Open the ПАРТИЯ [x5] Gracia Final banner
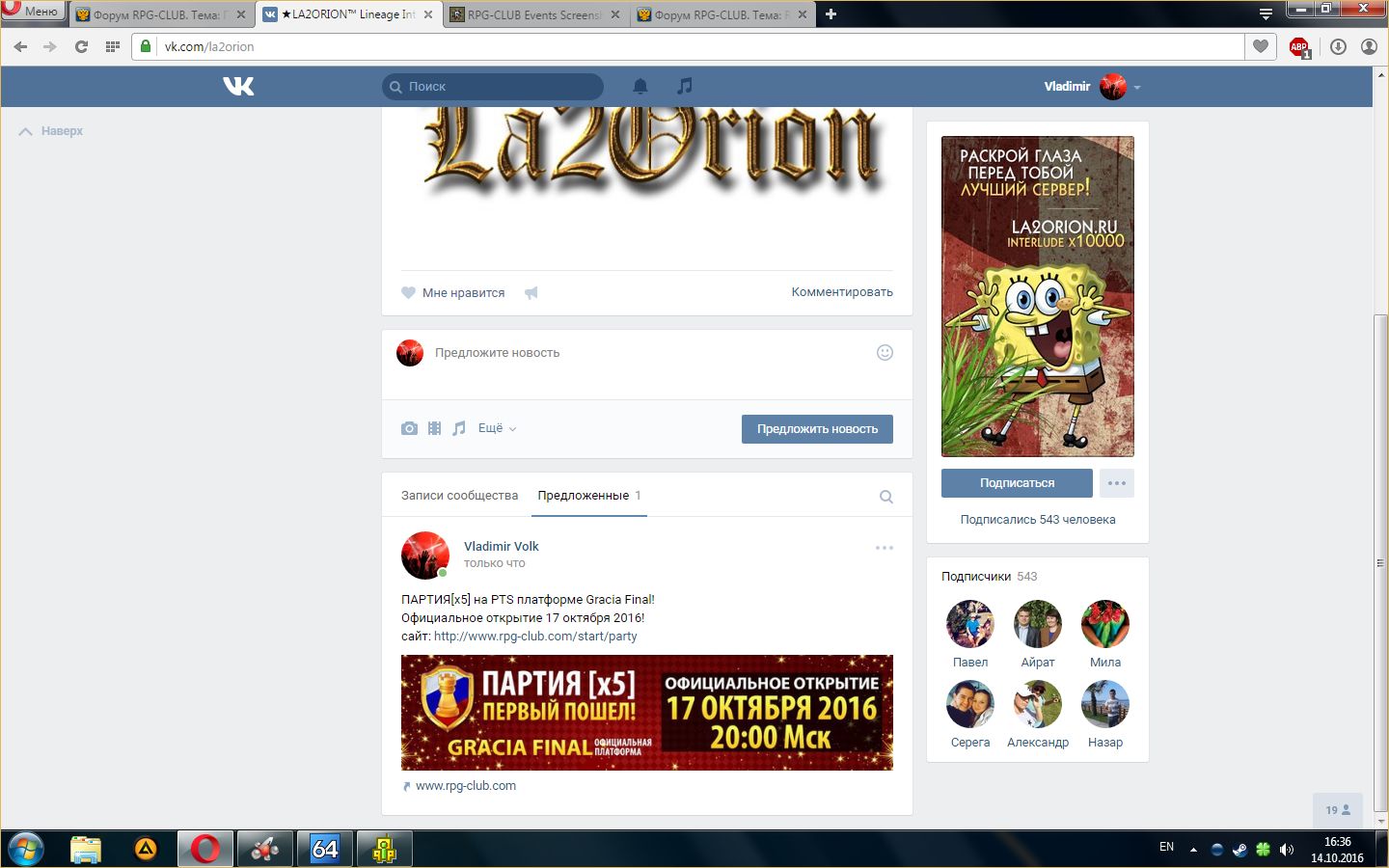The image size is (1389, 868). [647, 713]
